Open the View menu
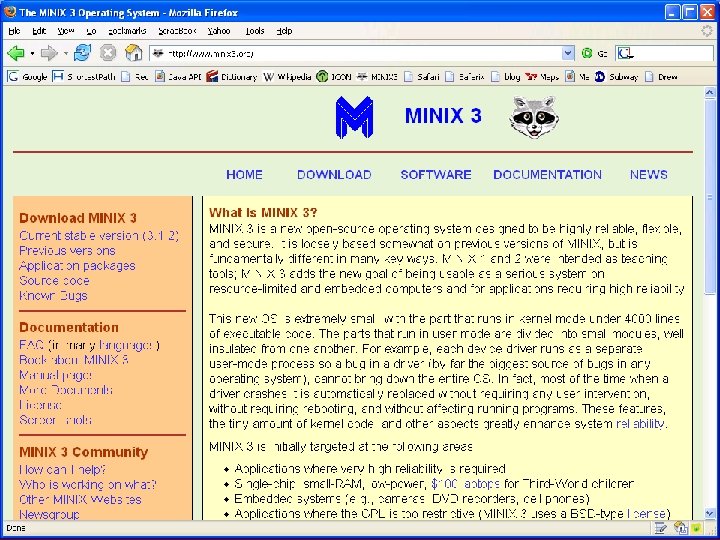The width and height of the screenshot is (720, 540). (x=66, y=31)
